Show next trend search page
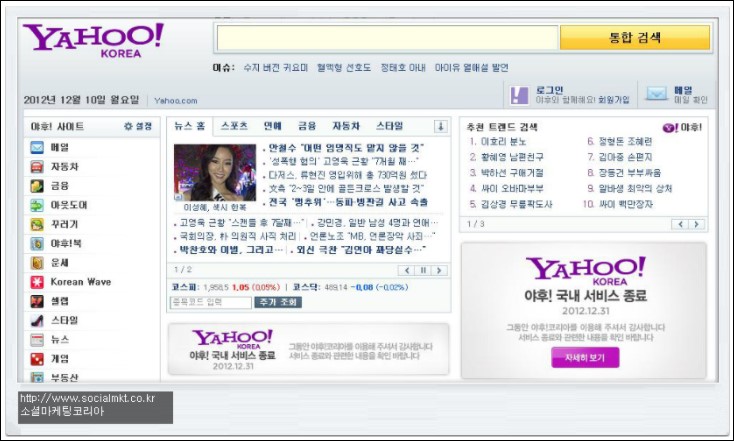The width and height of the screenshot is (734, 441). (x=697, y=224)
